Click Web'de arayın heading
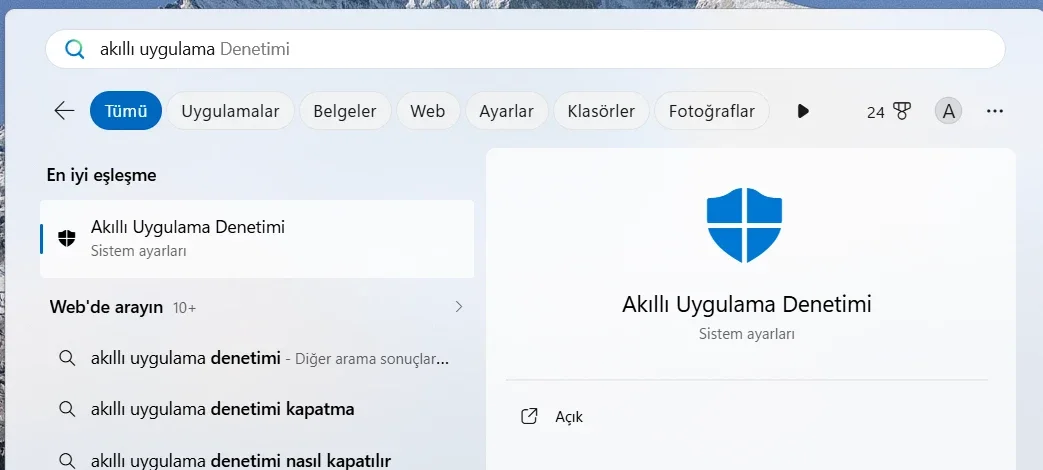Image resolution: width=1043 pixels, height=470 pixels. click(106, 307)
